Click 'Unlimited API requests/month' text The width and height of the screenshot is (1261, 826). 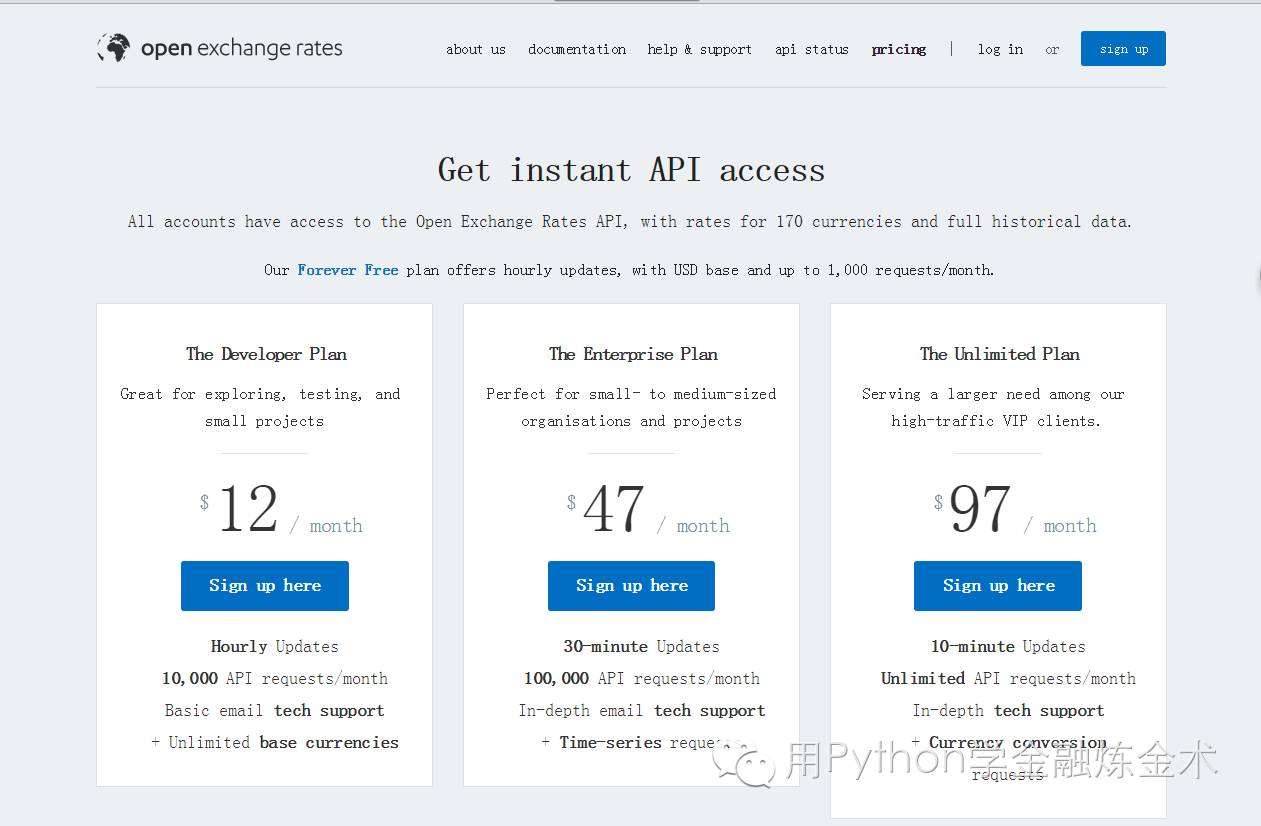coord(1008,679)
